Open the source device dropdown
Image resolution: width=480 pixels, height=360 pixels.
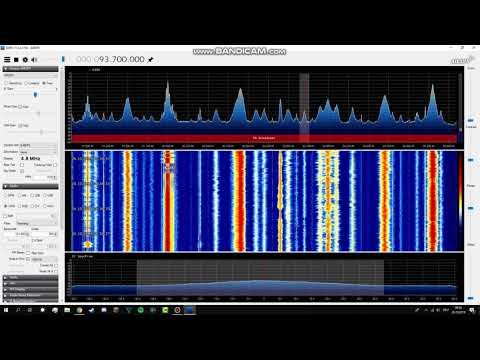point(31,75)
